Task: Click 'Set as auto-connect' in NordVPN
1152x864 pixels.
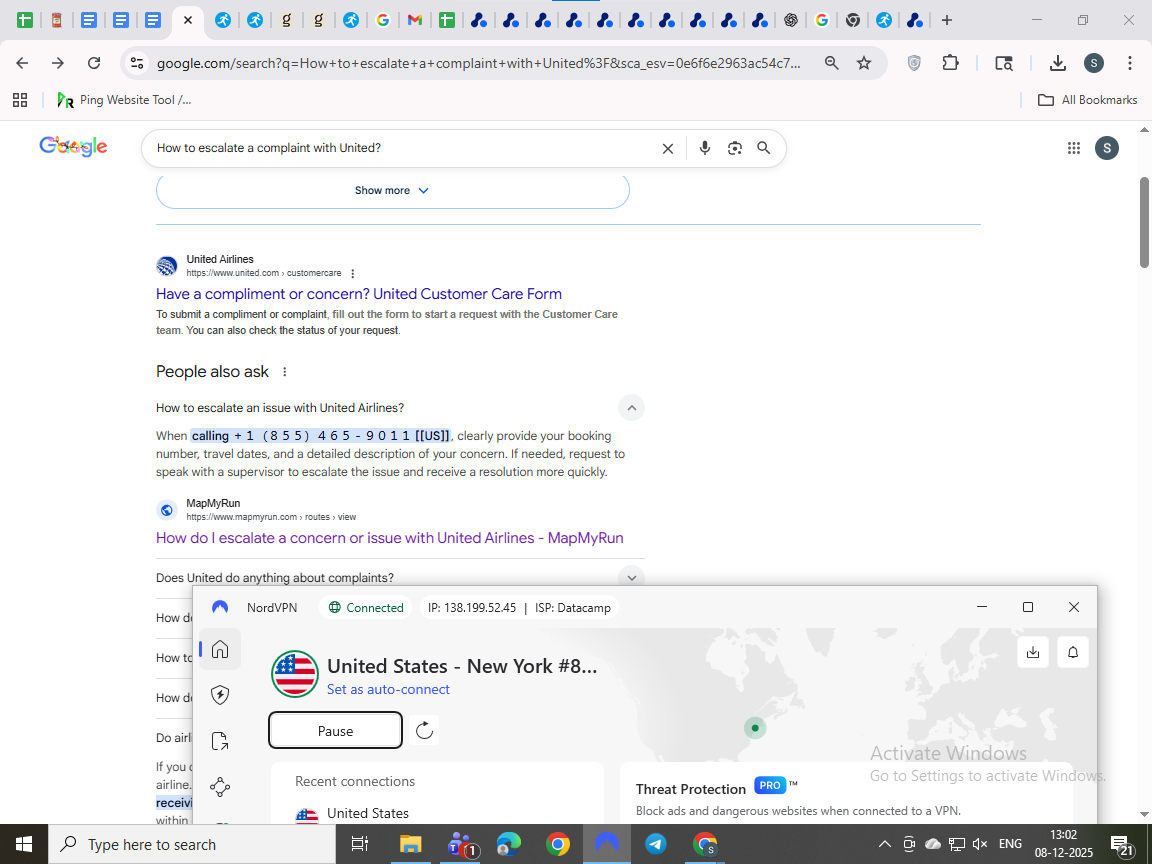Action: pos(388,689)
